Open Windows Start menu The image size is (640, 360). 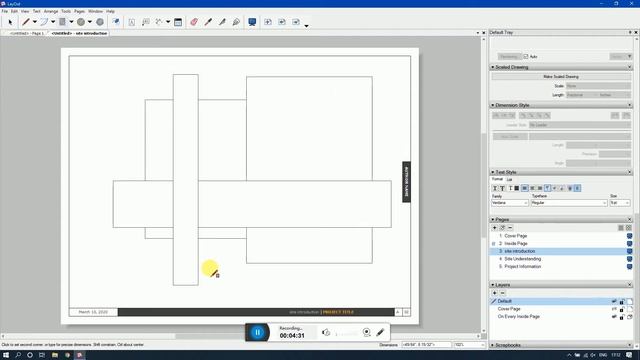(6, 355)
